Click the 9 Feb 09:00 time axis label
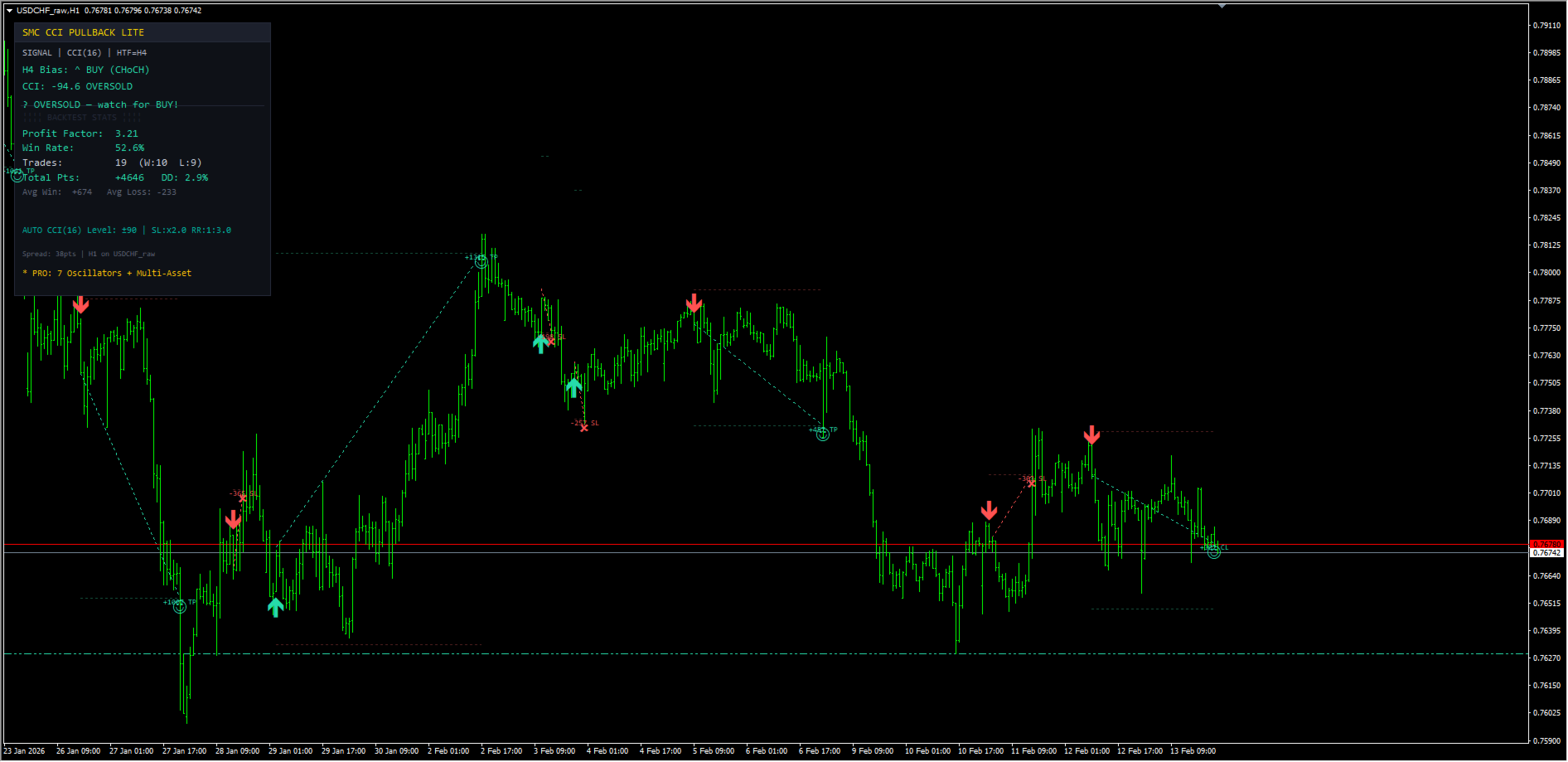 873,751
